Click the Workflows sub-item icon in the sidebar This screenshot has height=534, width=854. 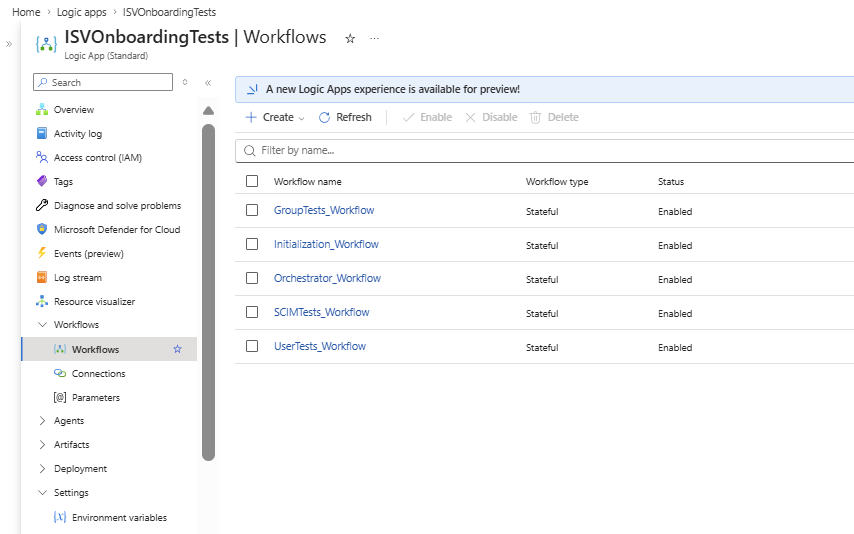tap(60, 349)
